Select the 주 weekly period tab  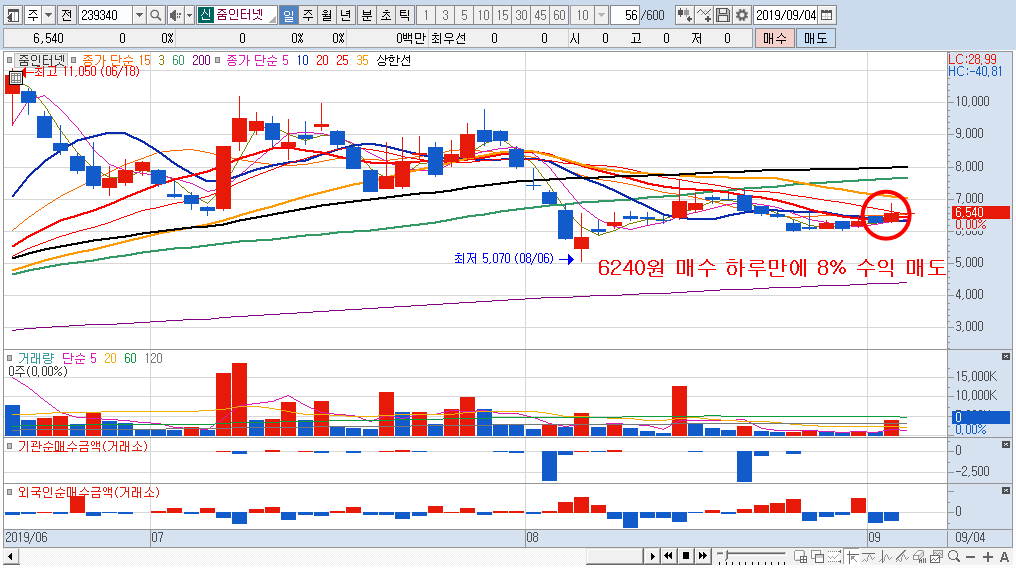pos(308,15)
